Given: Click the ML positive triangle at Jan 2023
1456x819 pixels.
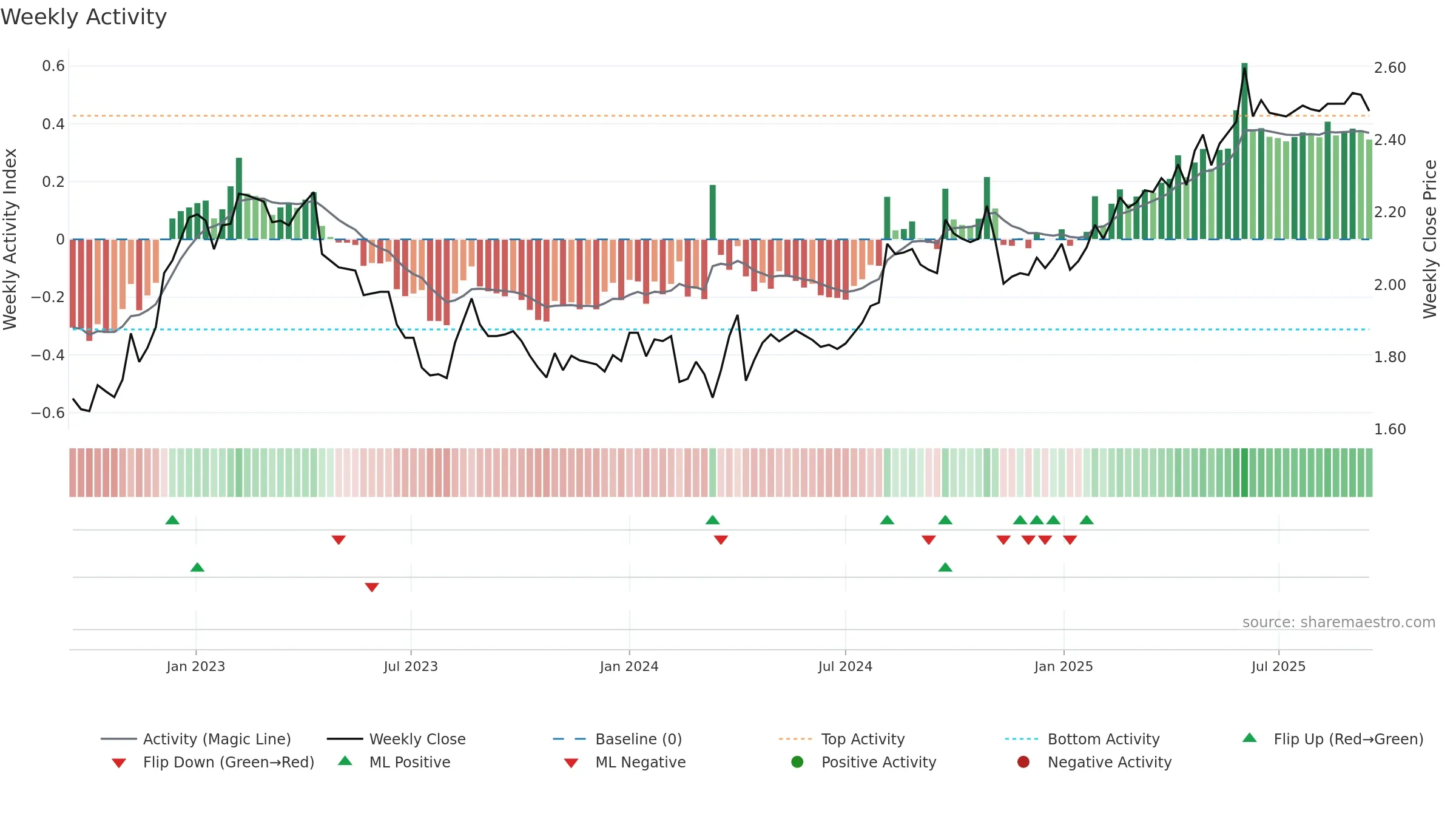Looking at the screenshot, I should 197,567.
